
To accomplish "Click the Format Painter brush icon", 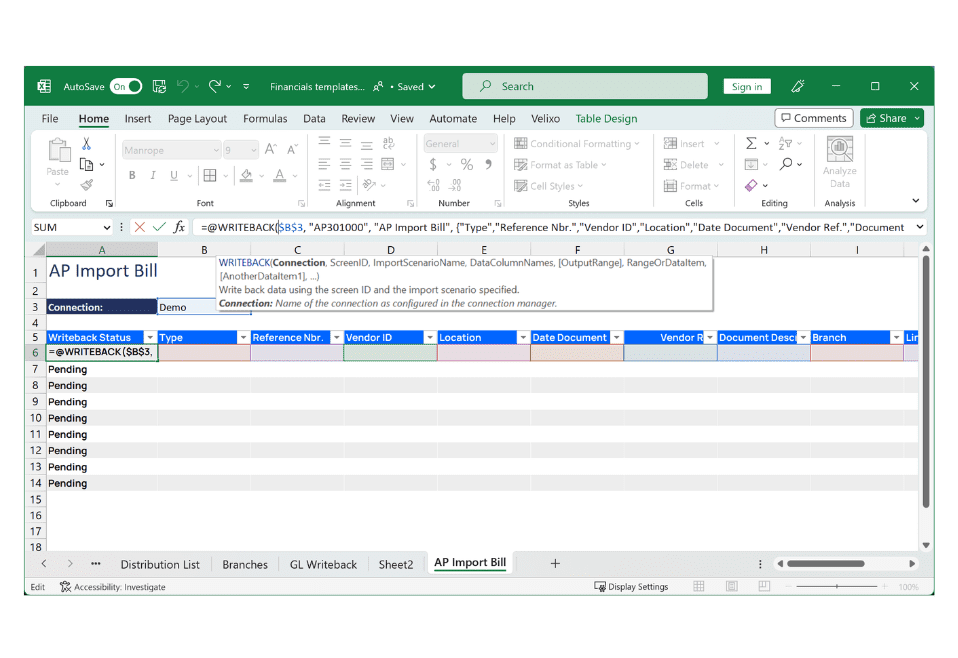I will 87,185.
